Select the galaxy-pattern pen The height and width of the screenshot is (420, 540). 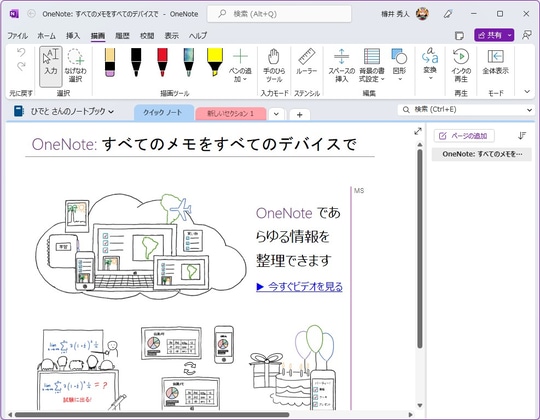[188, 62]
